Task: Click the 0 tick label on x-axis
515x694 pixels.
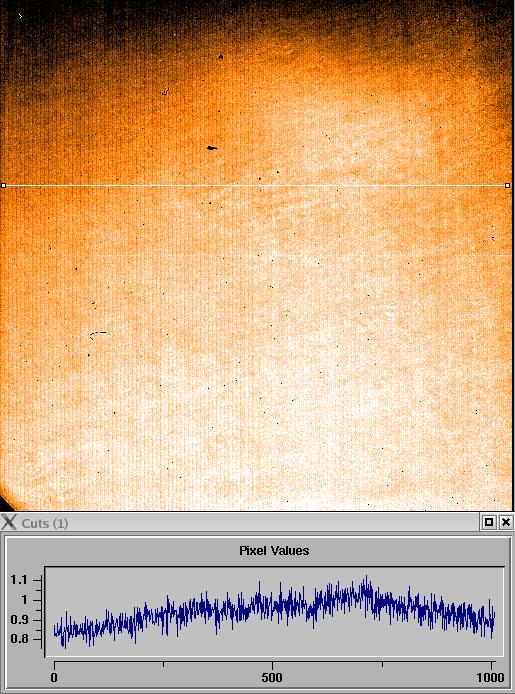Action: (x=54, y=677)
